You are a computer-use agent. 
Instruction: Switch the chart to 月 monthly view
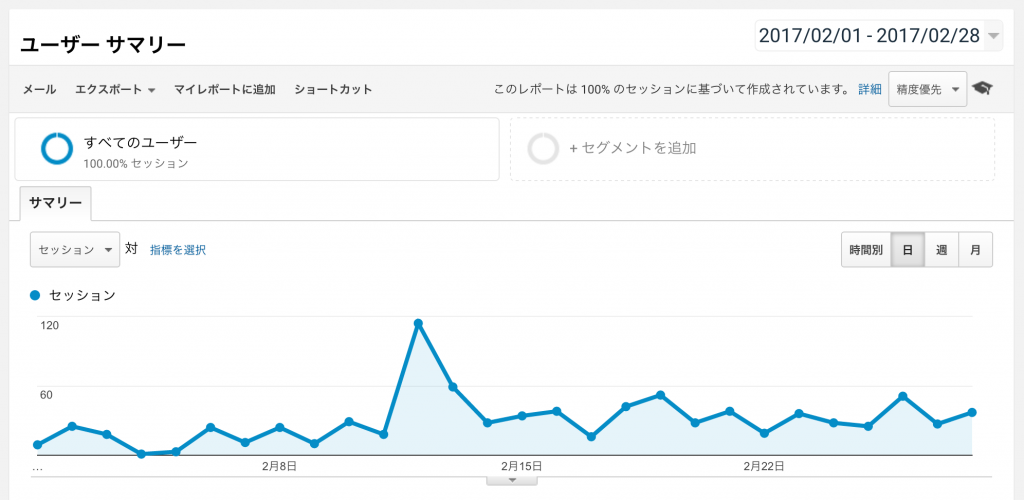pyautogui.click(x=975, y=250)
